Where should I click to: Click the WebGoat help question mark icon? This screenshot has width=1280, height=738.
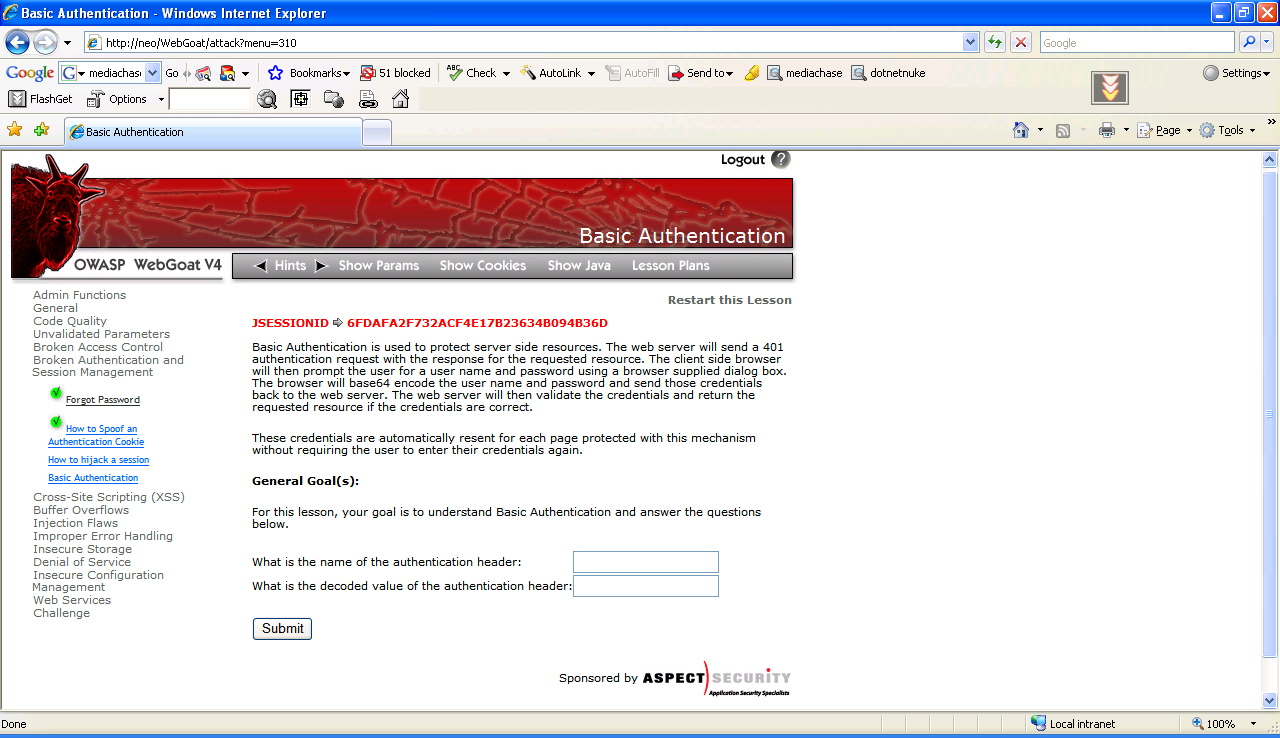[x=780, y=159]
